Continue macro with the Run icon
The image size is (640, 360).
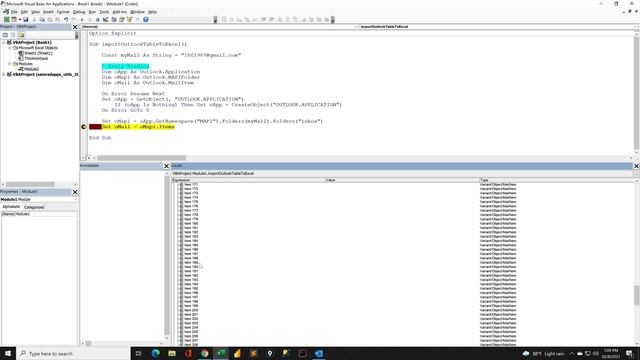click(82, 20)
